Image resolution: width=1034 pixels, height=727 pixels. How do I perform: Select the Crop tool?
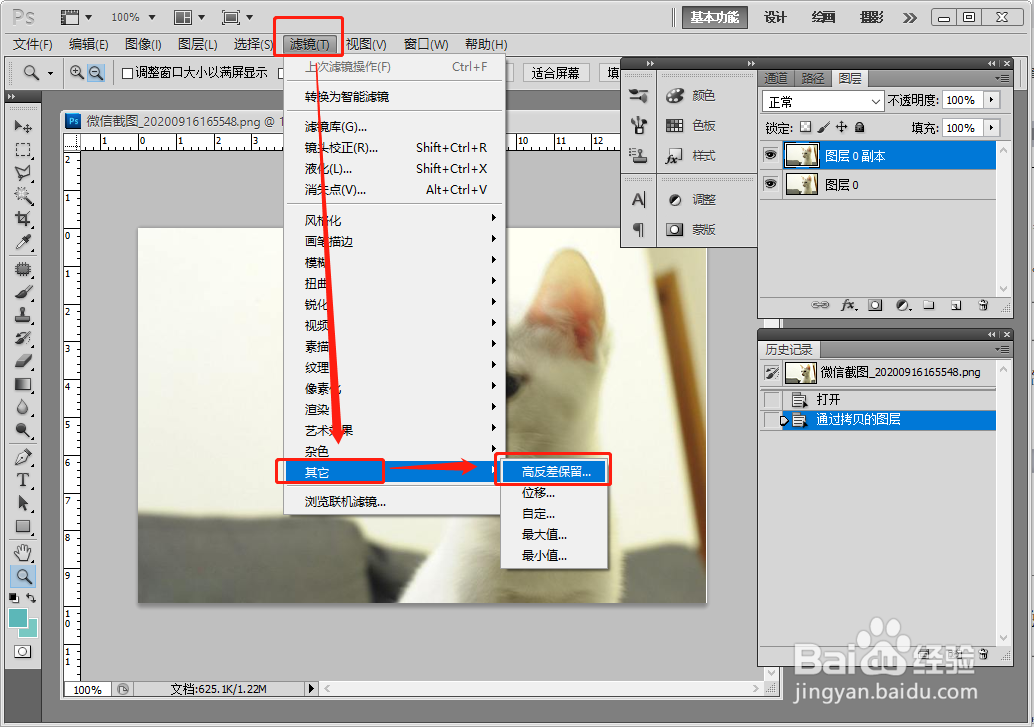(x=23, y=219)
